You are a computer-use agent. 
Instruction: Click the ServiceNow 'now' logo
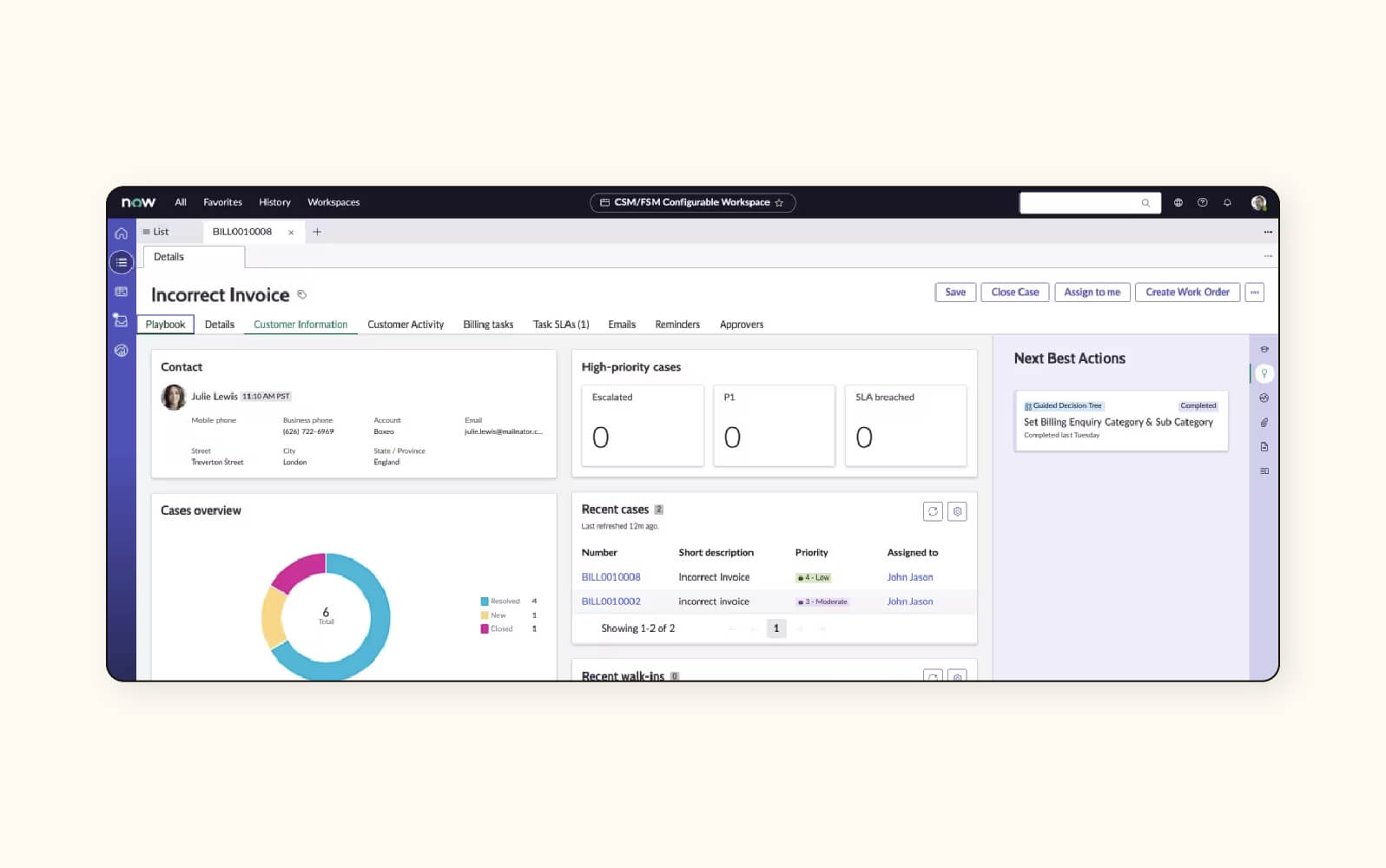138,202
